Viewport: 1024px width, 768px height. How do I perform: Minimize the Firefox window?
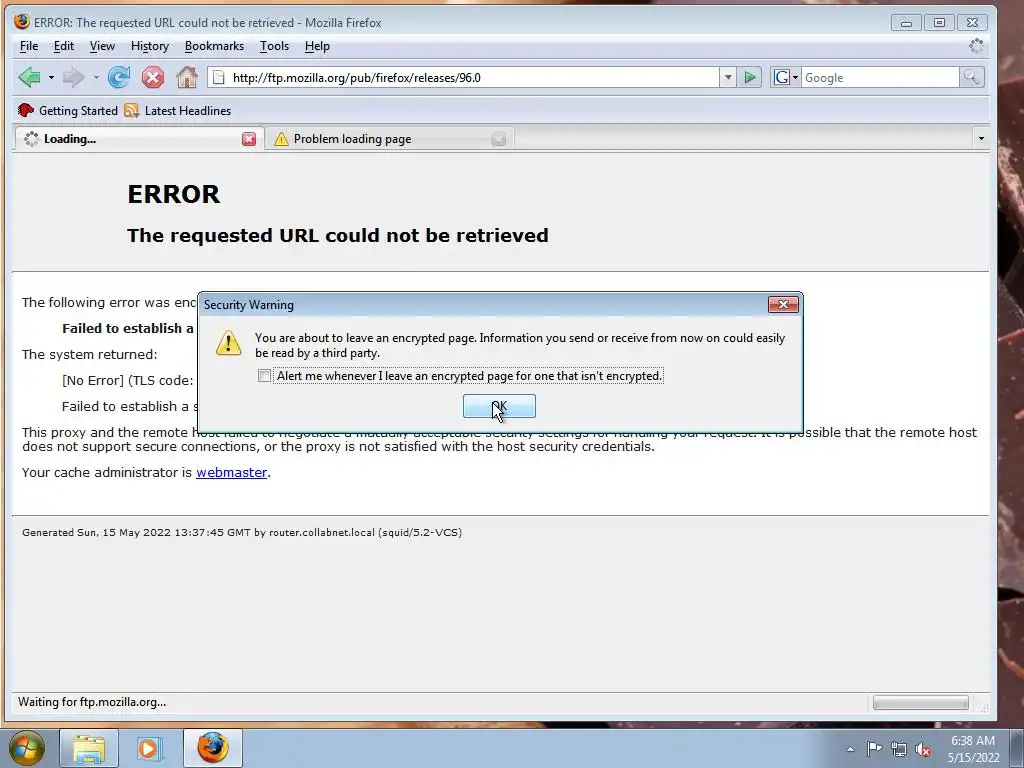click(x=906, y=23)
